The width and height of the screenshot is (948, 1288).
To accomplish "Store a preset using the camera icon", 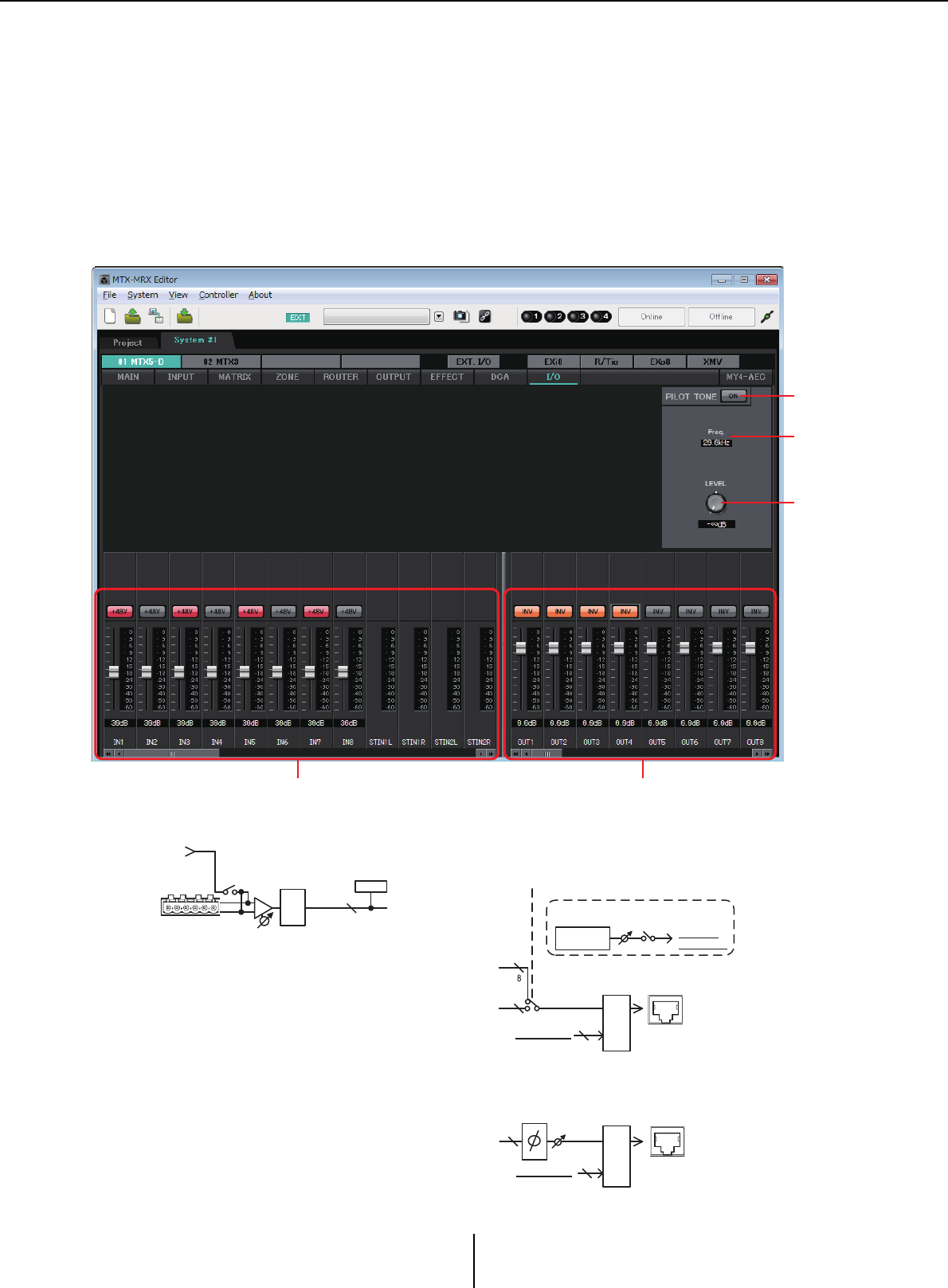I will pos(461,316).
